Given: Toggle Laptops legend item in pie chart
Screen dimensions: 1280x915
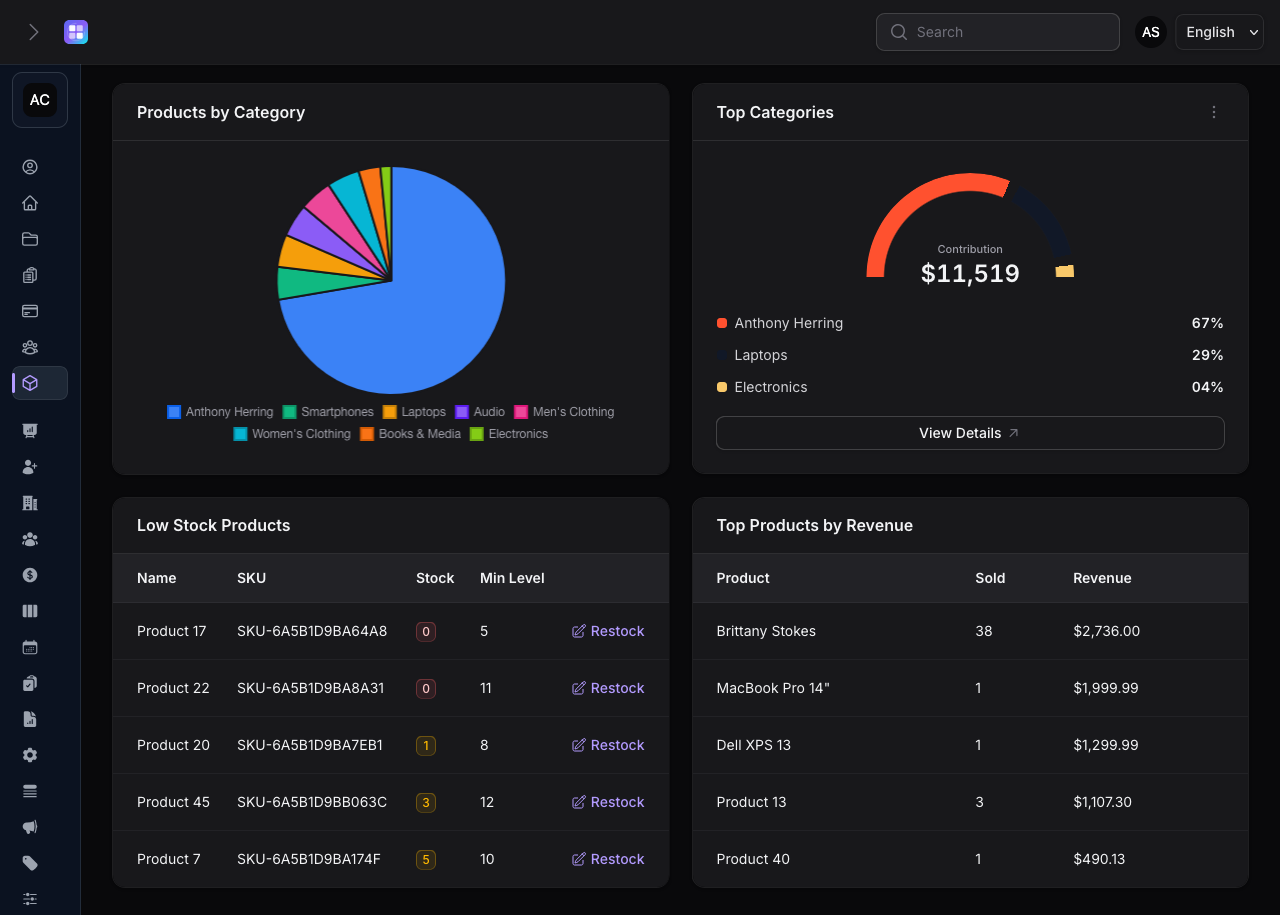Looking at the screenshot, I should click(415, 412).
